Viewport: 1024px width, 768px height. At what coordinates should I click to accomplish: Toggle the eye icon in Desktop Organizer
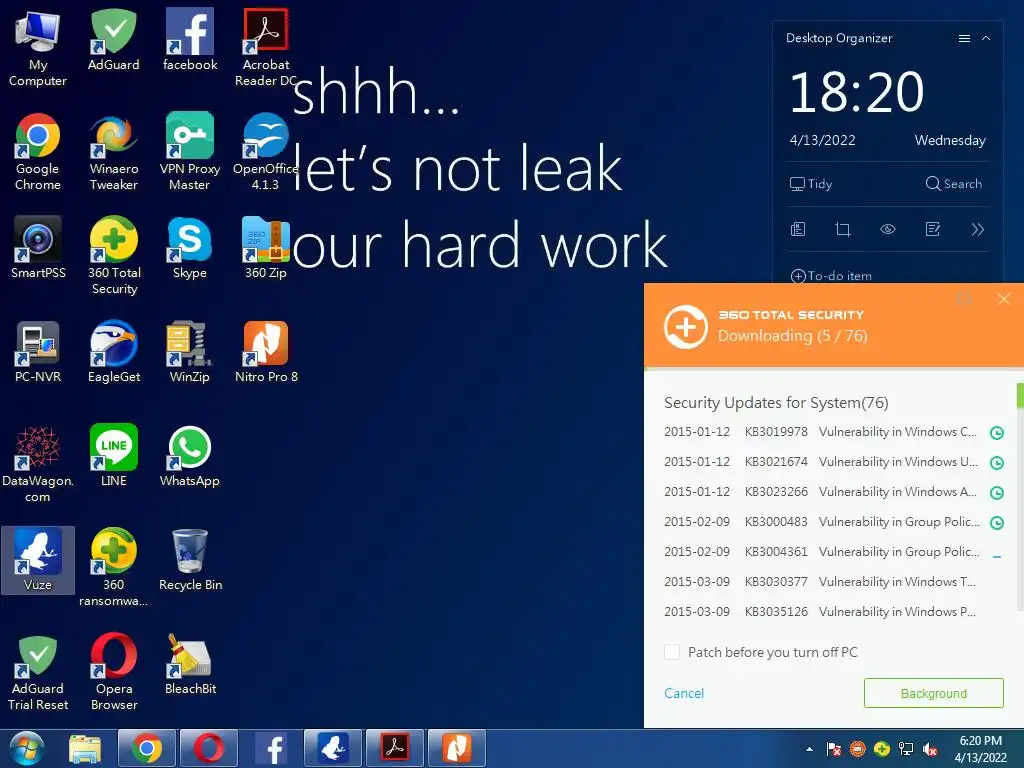888,229
